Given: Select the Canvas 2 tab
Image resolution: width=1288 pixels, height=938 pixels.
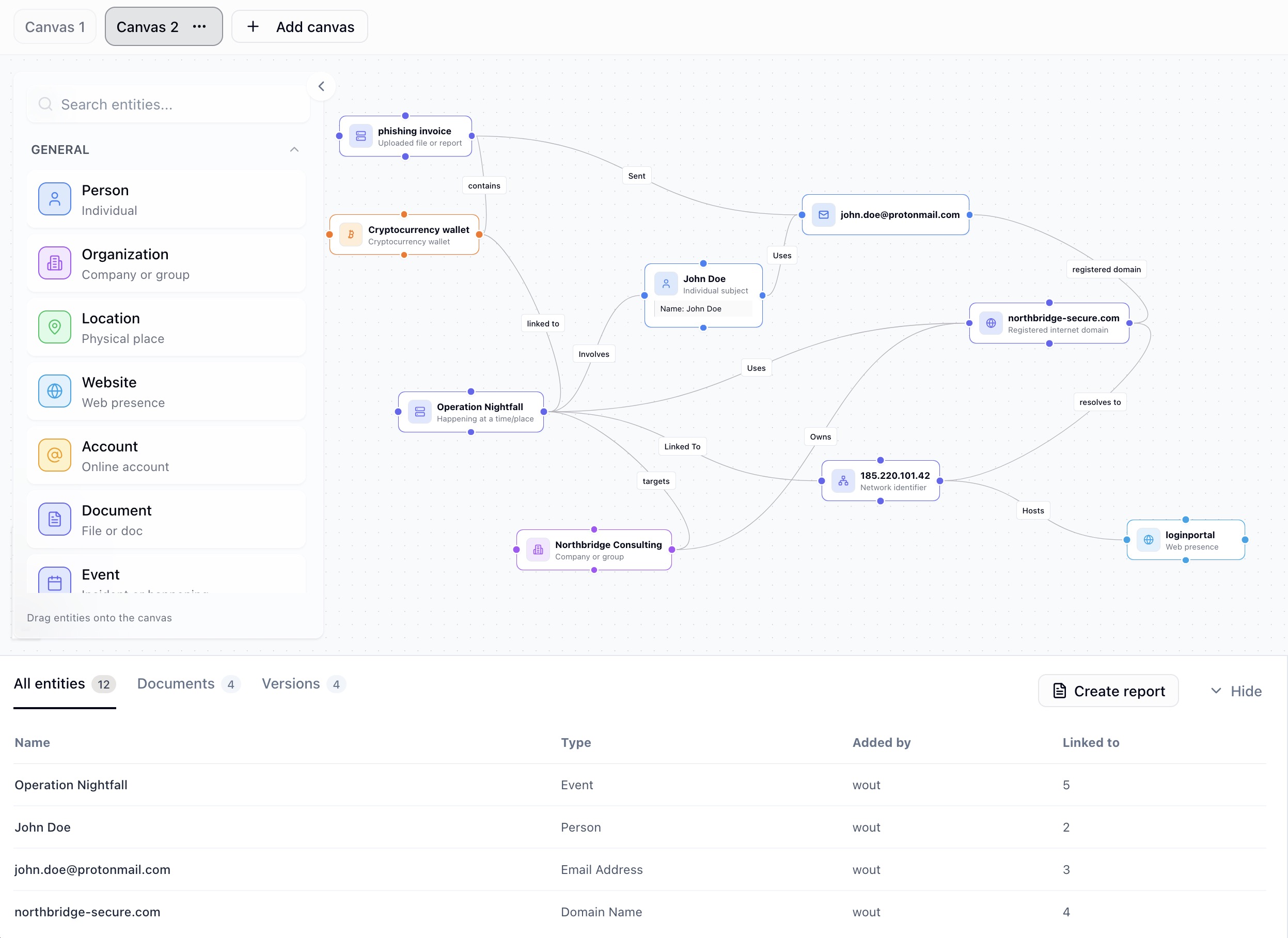Looking at the screenshot, I should coord(164,27).
